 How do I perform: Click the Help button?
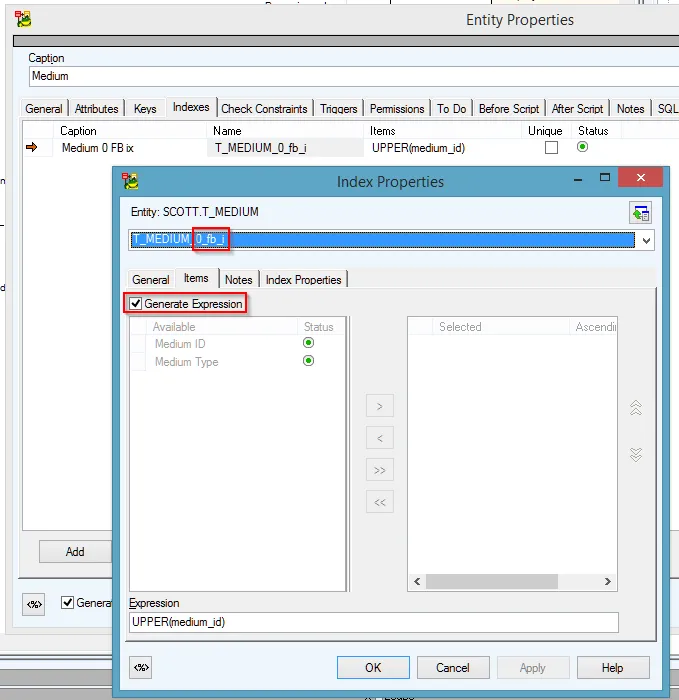pyautogui.click(x=613, y=667)
